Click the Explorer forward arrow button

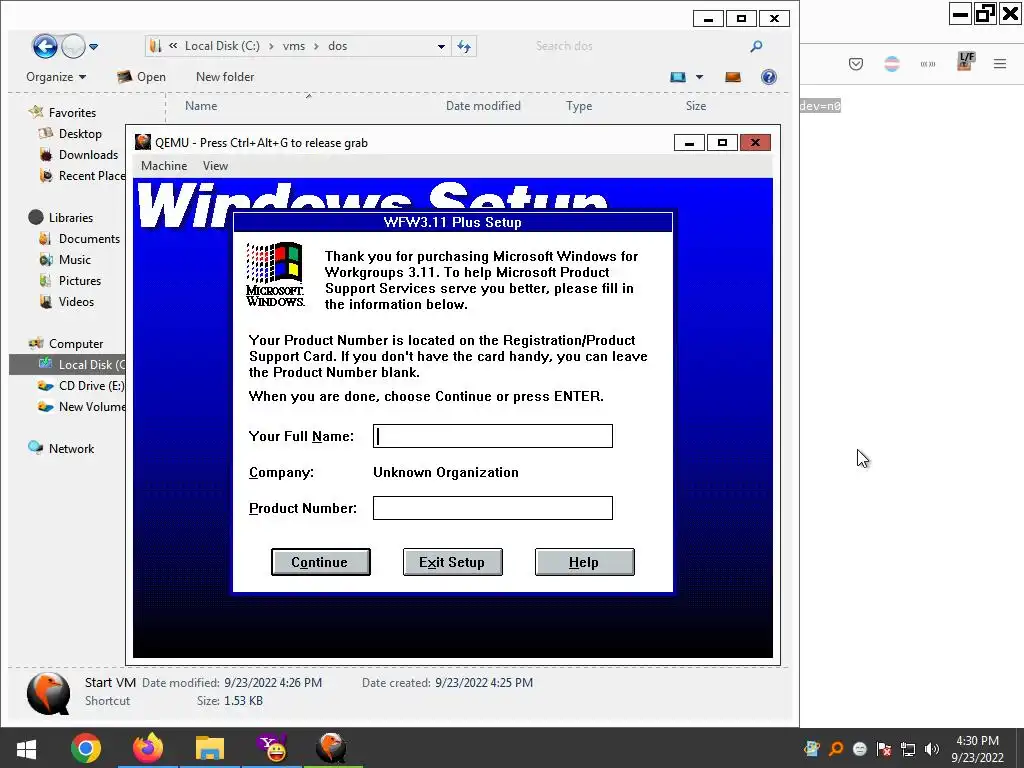pos(73,46)
